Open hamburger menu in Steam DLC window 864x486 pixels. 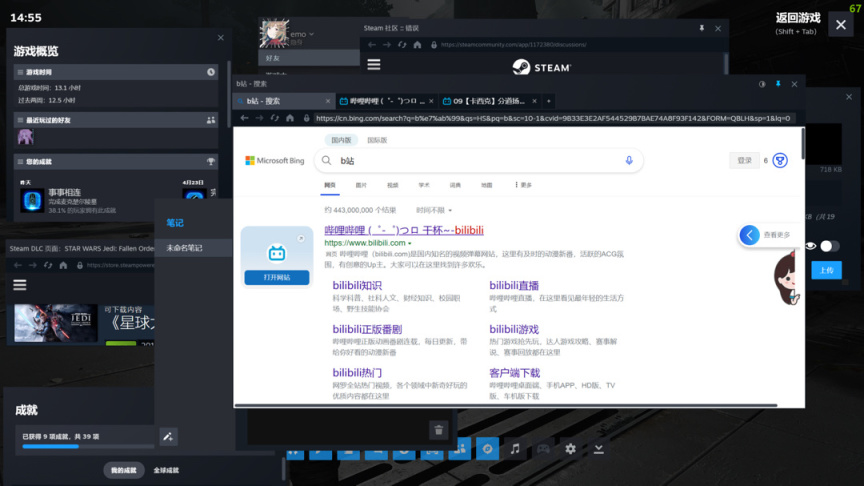[20, 285]
